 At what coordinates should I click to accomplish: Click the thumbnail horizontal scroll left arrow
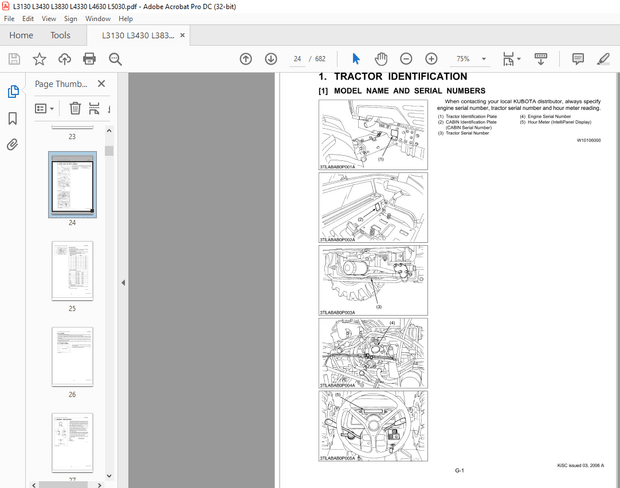(x=34, y=485)
